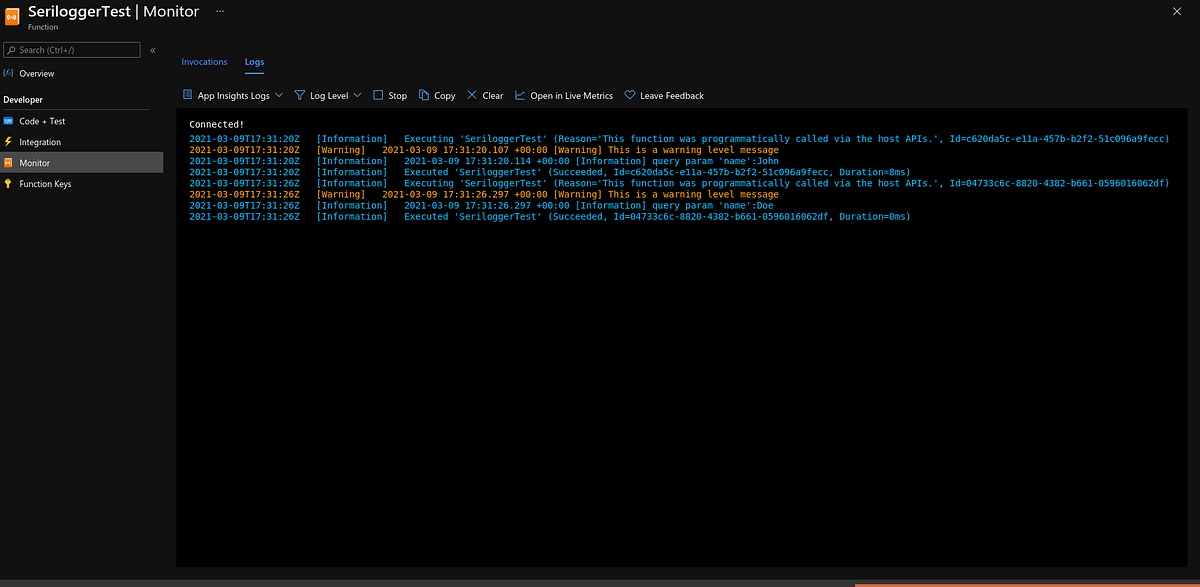Stop the live log stream
Screen dimensions: 1200x587
pyautogui.click(x=389, y=95)
